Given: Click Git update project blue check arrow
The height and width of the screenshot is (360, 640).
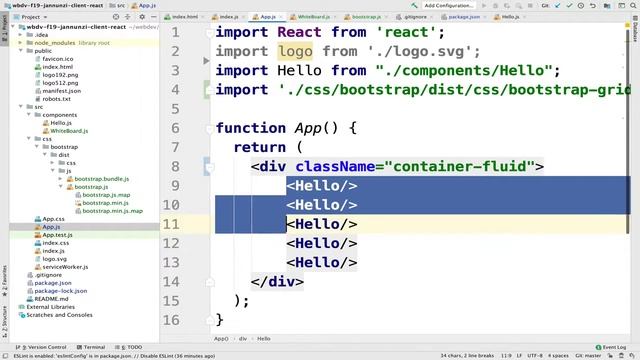Looking at the screenshot, I should coord(558,6).
